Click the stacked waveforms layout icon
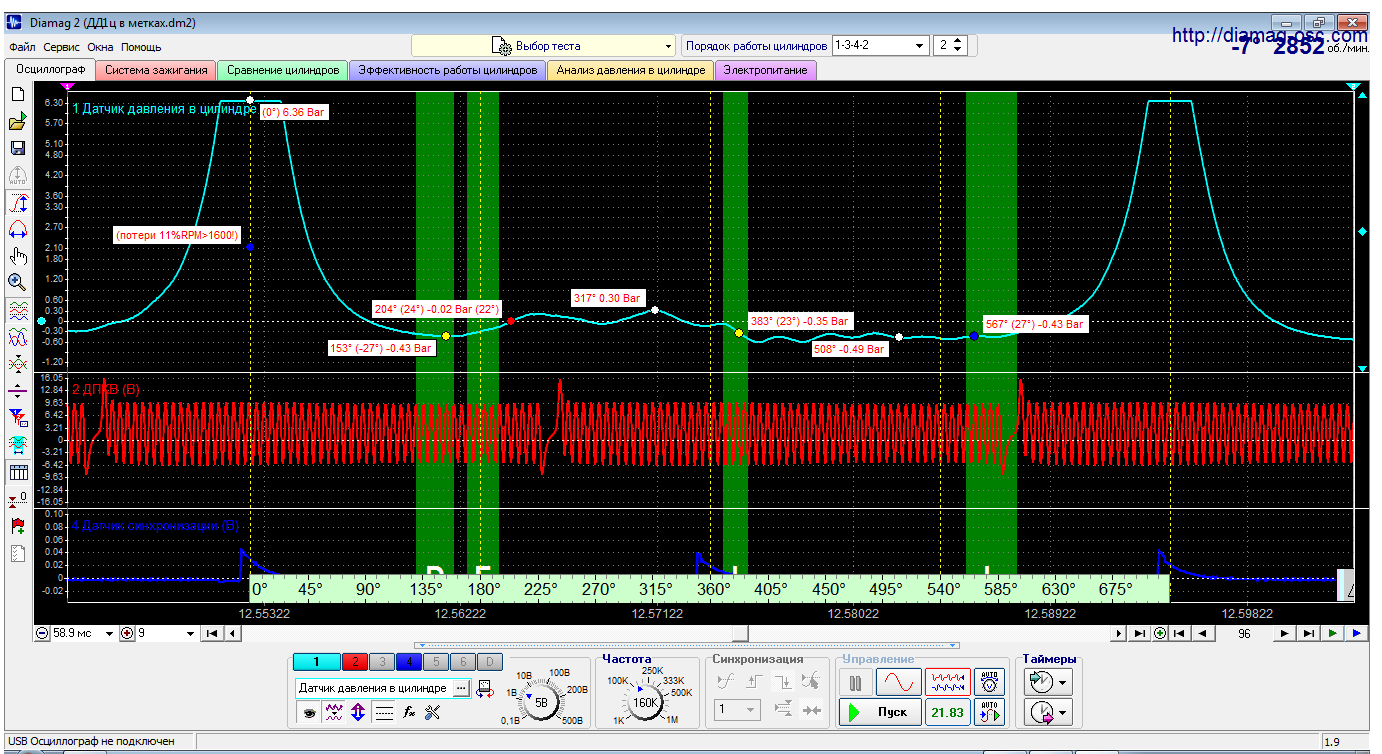The width and height of the screenshot is (1382, 754). pos(17,311)
